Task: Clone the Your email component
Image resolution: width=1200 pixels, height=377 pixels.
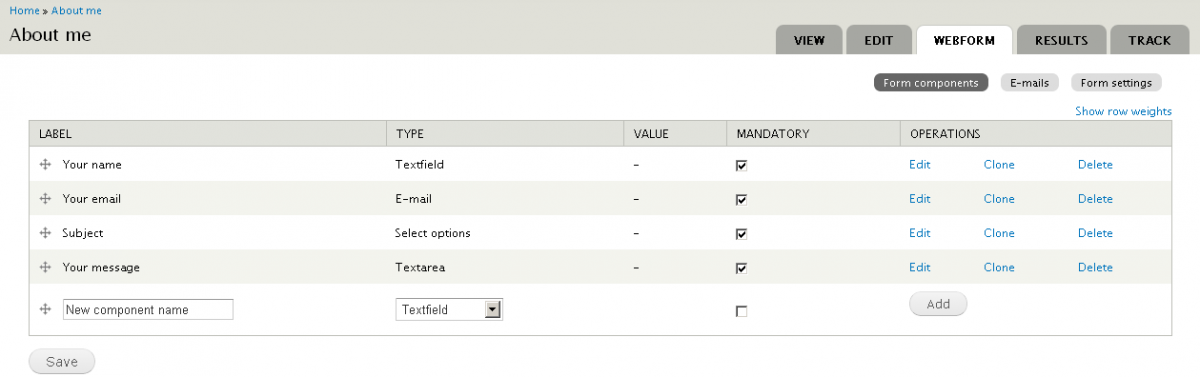Action: pyautogui.click(x=999, y=198)
